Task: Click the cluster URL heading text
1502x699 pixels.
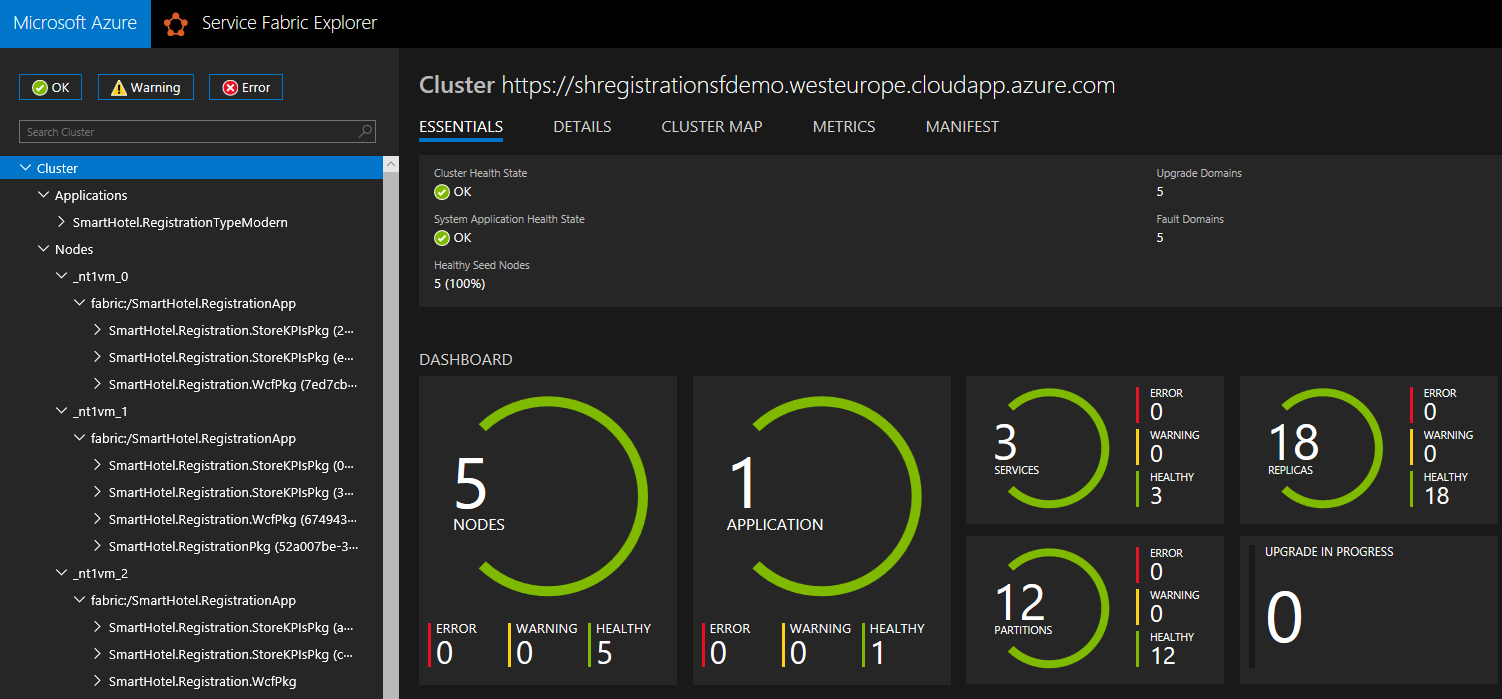Action: pyautogui.click(x=808, y=85)
